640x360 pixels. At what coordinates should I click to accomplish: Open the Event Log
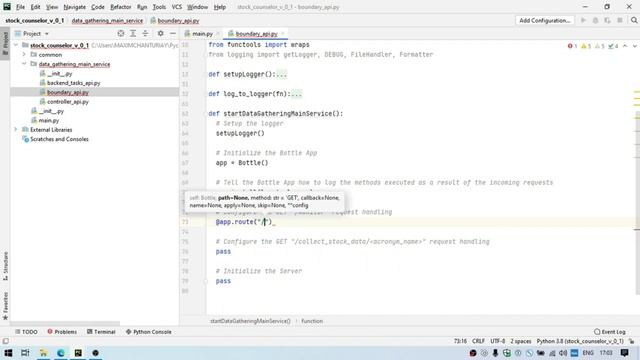tap(610, 332)
